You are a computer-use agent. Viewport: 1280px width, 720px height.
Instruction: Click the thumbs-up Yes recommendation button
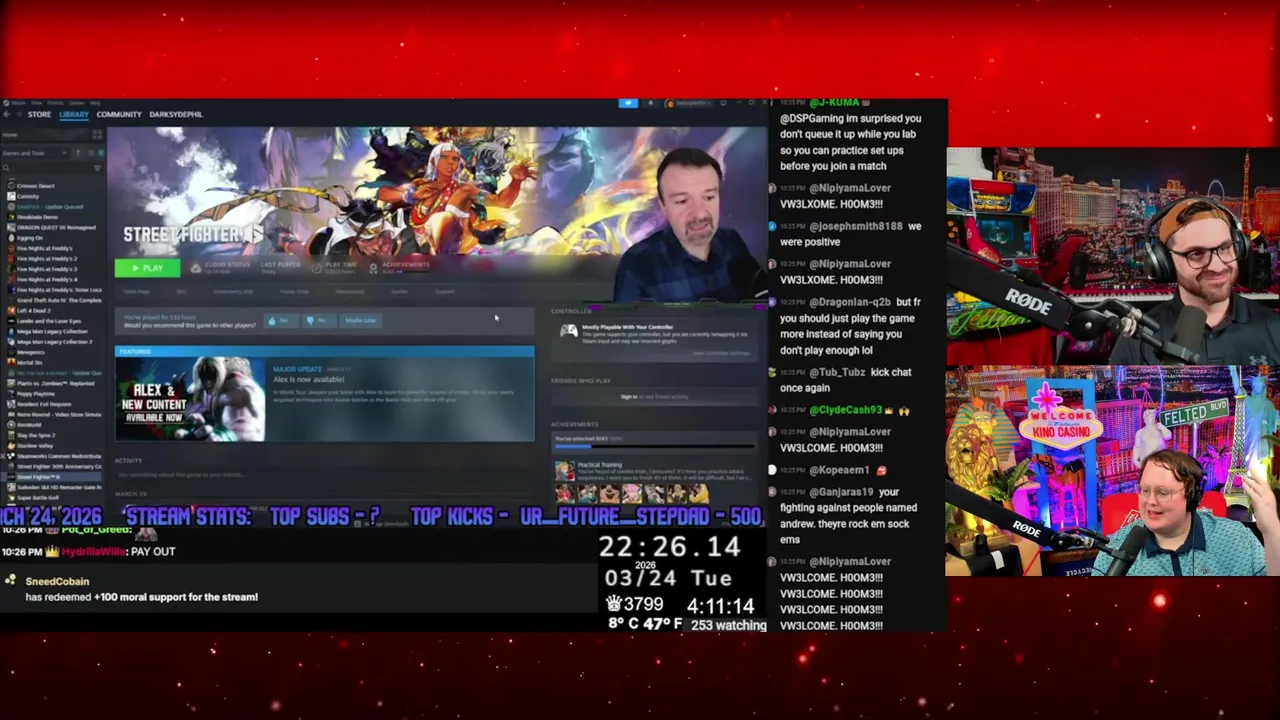281,320
